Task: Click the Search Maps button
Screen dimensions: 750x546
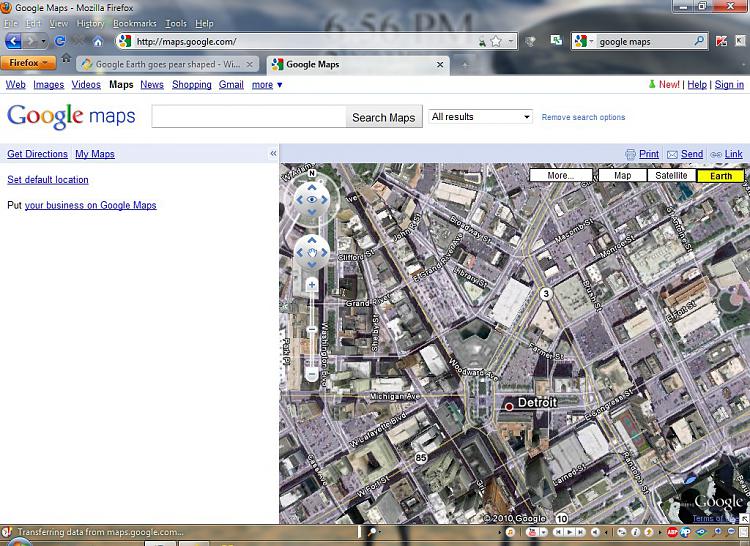Action: (x=384, y=117)
